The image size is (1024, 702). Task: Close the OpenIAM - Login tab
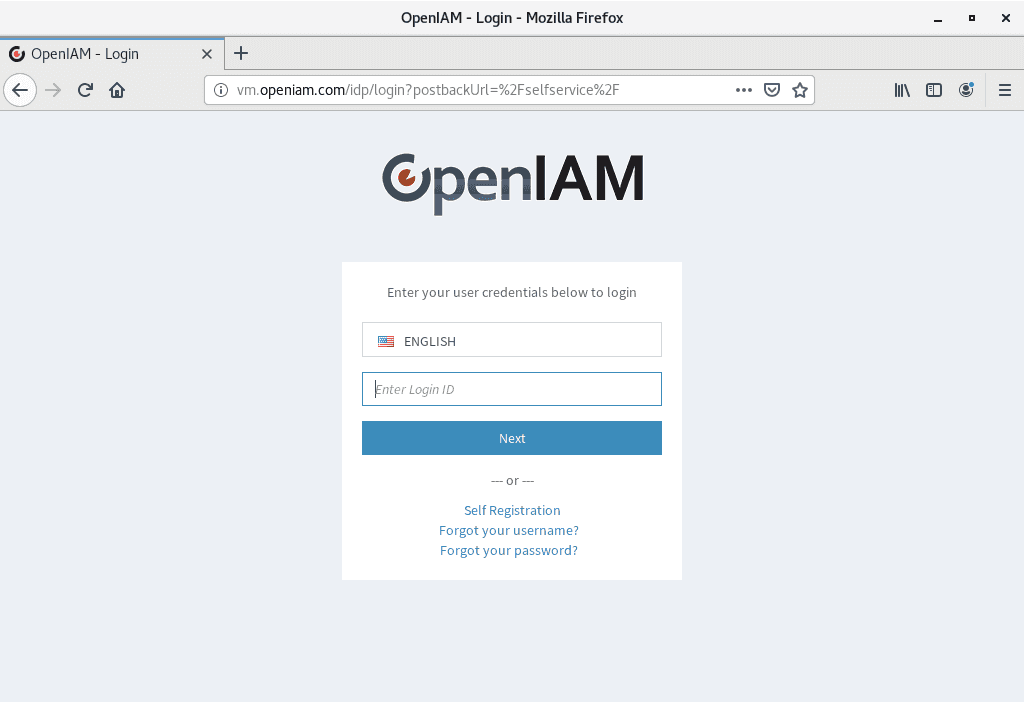(x=207, y=54)
